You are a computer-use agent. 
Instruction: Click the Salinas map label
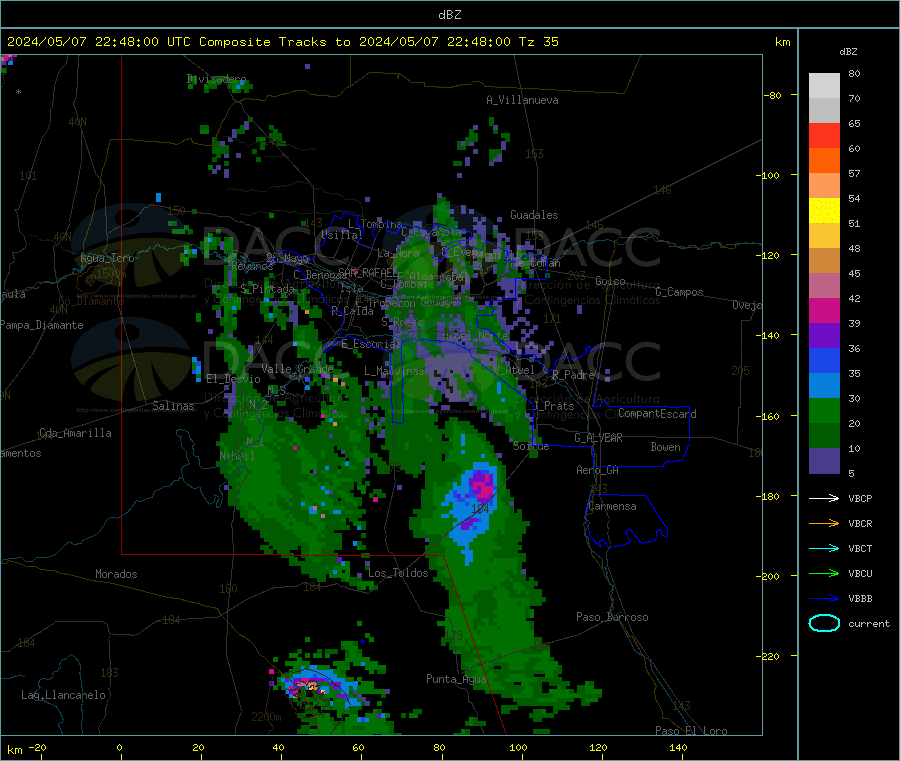coord(173,406)
